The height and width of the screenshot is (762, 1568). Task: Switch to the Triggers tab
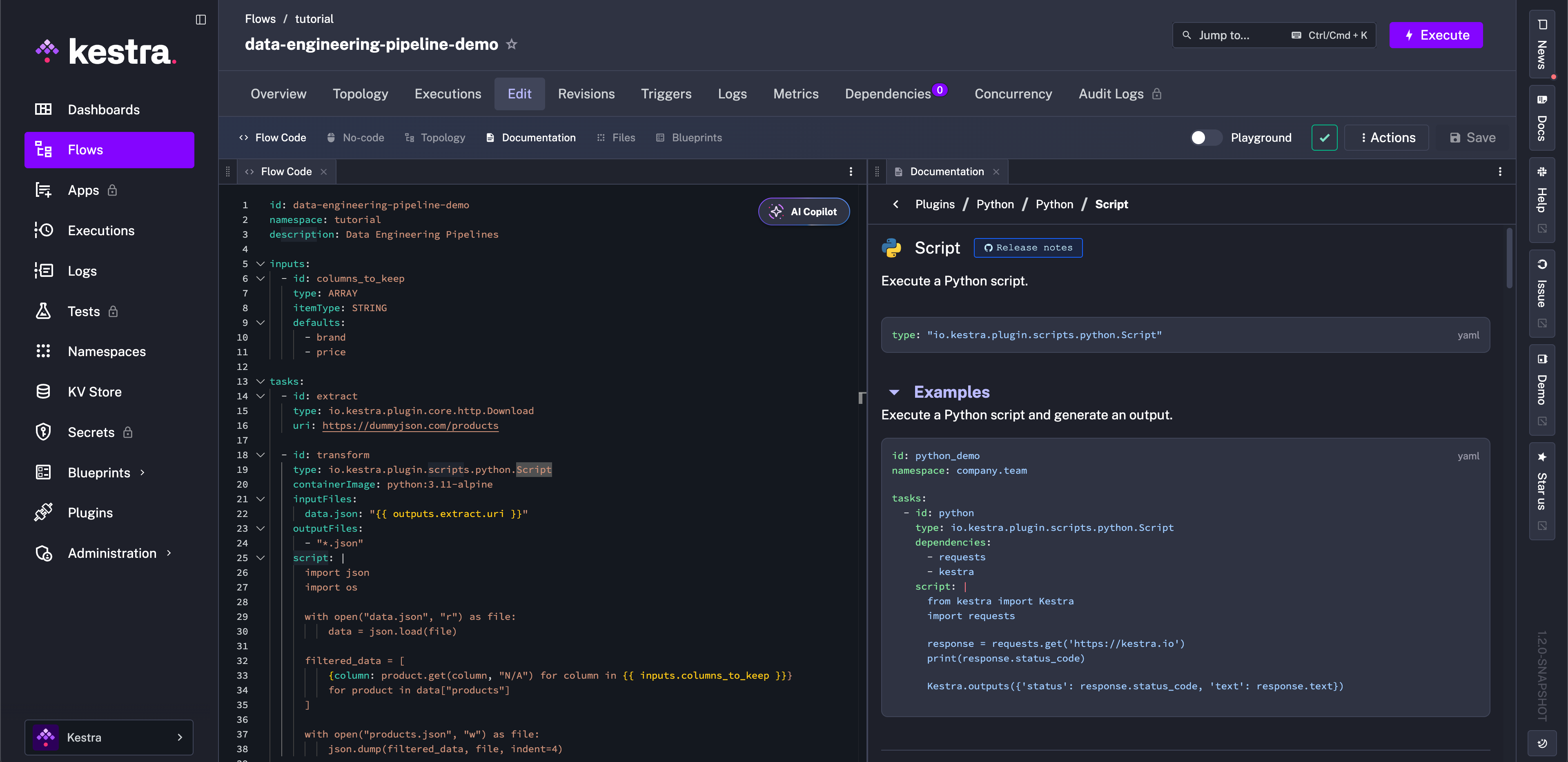coord(666,94)
